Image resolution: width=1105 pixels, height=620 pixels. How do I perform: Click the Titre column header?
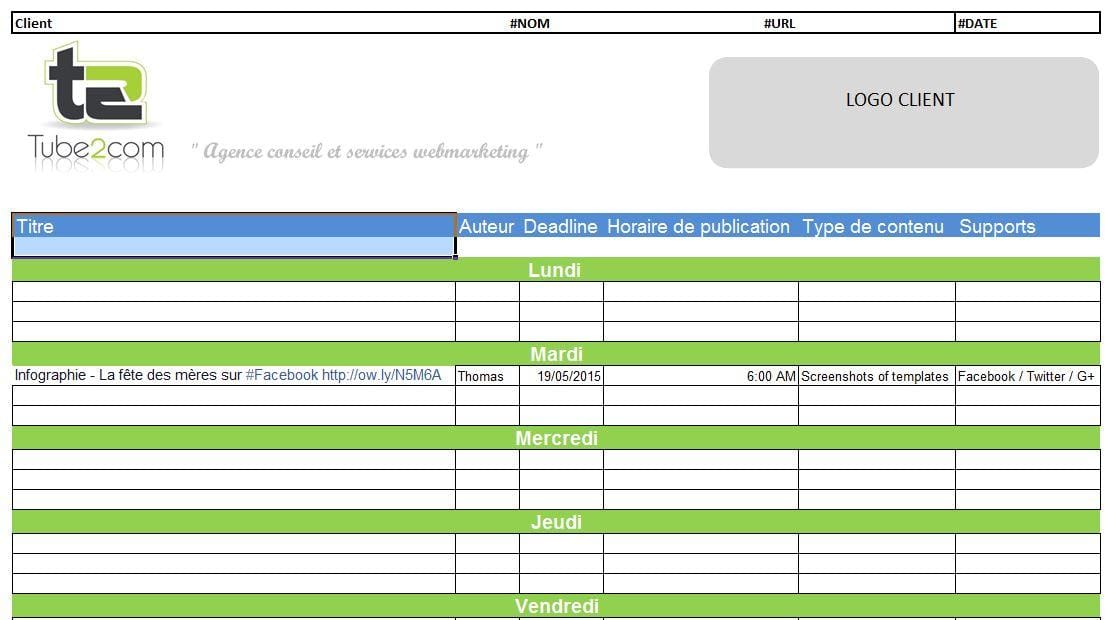[x=35, y=227]
